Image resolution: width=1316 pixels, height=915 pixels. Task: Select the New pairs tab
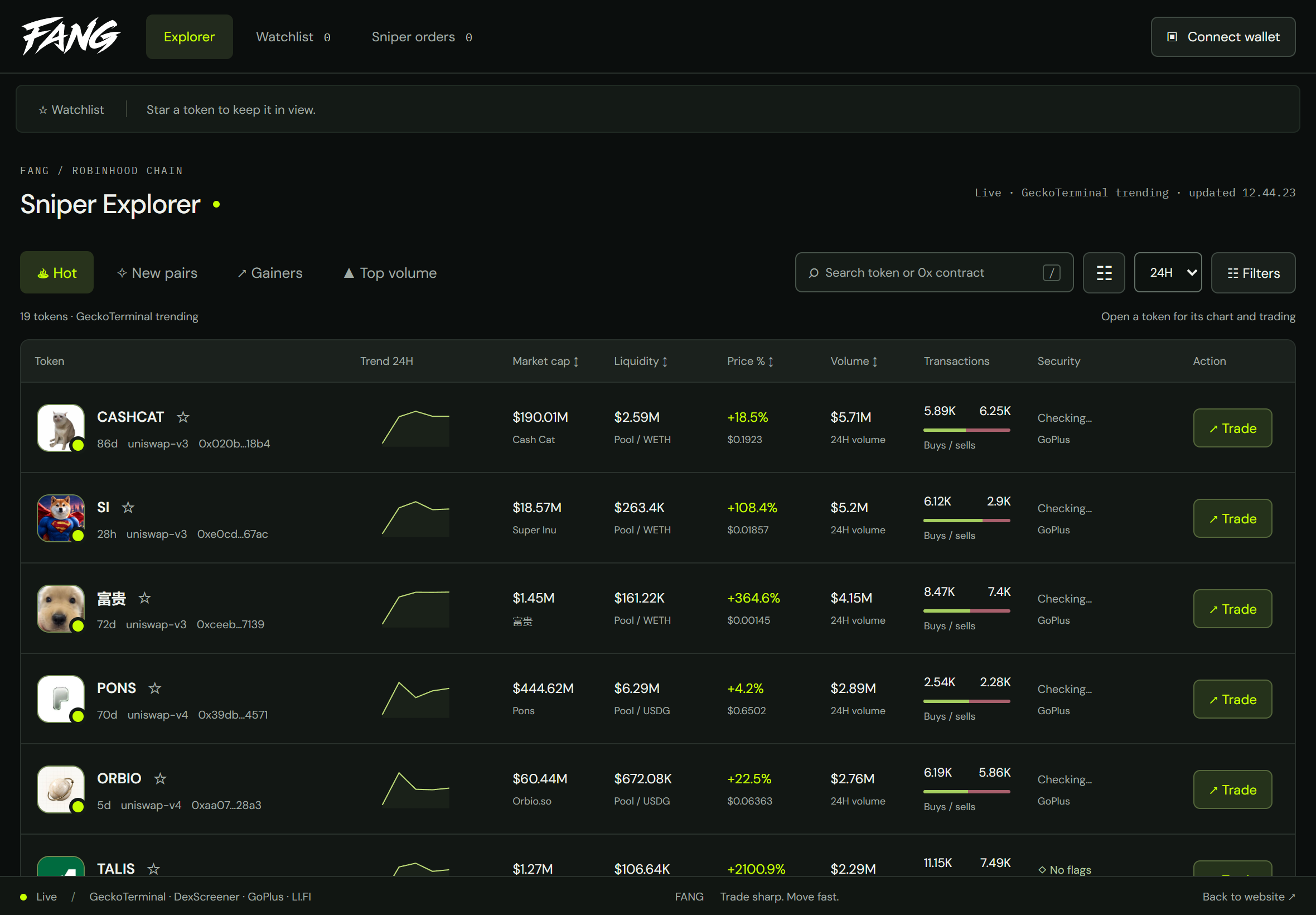tap(157, 273)
